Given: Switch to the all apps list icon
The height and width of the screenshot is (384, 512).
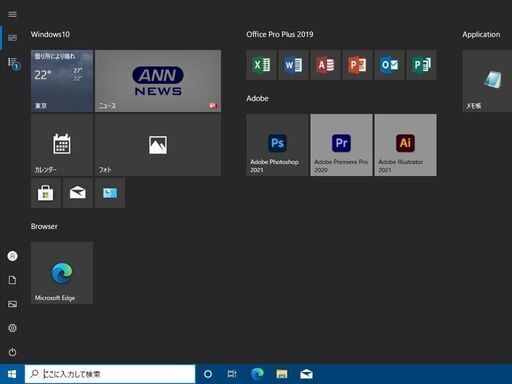Looking at the screenshot, I should point(13,63).
